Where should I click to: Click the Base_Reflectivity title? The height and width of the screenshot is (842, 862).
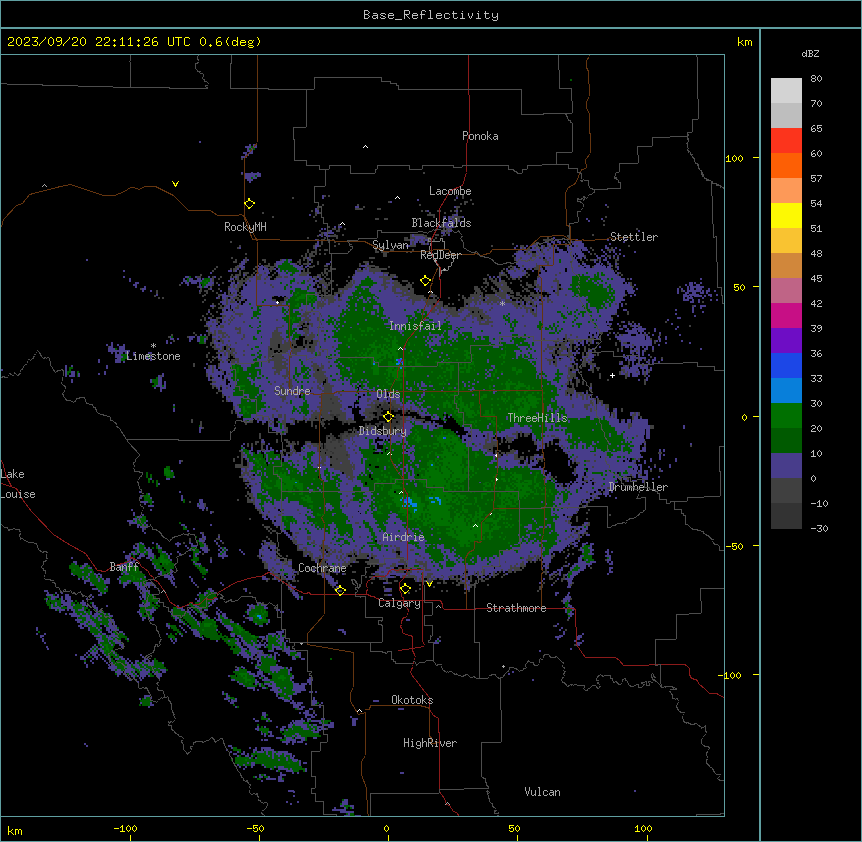[x=431, y=15]
